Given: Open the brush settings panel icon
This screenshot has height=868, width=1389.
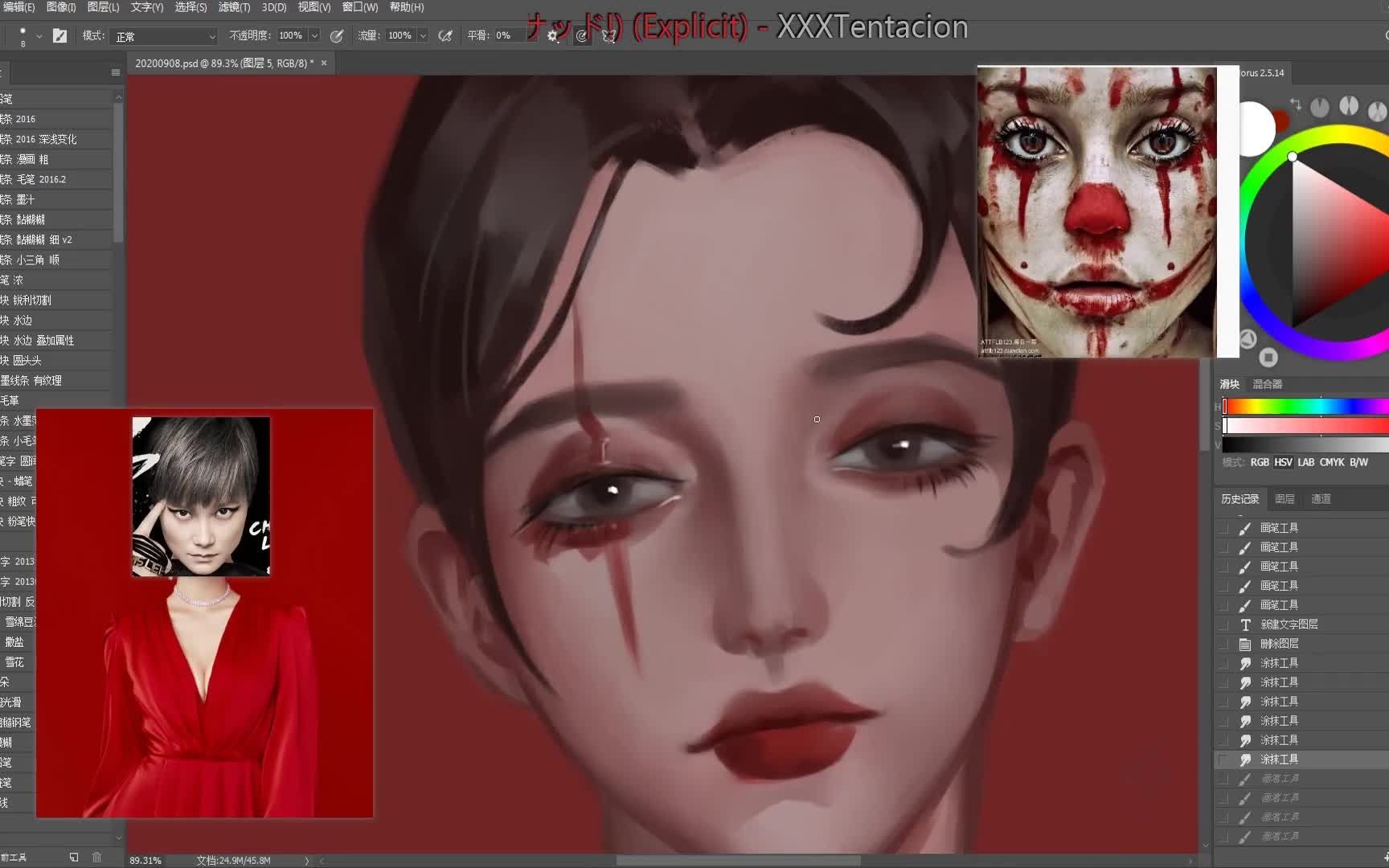Looking at the screenshot, I should coord(59,35).
